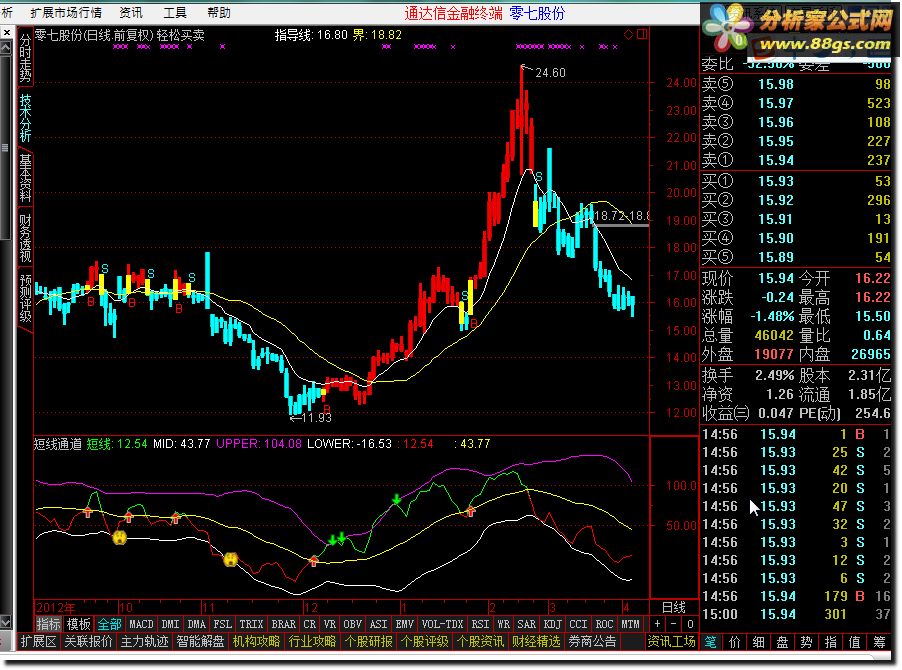
Task: Select the 势 tab in quote panel
Action: [x=807, y=642]
